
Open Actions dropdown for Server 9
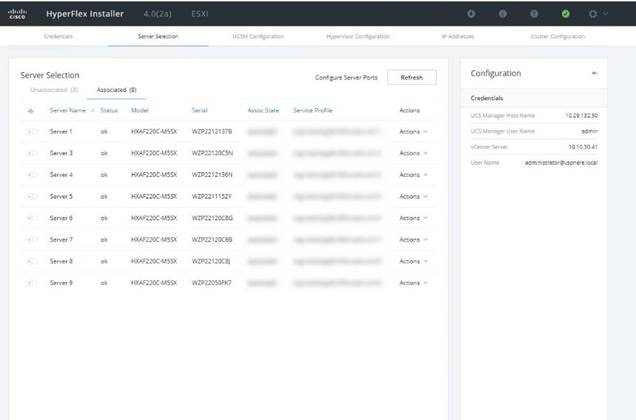(413, 283)
